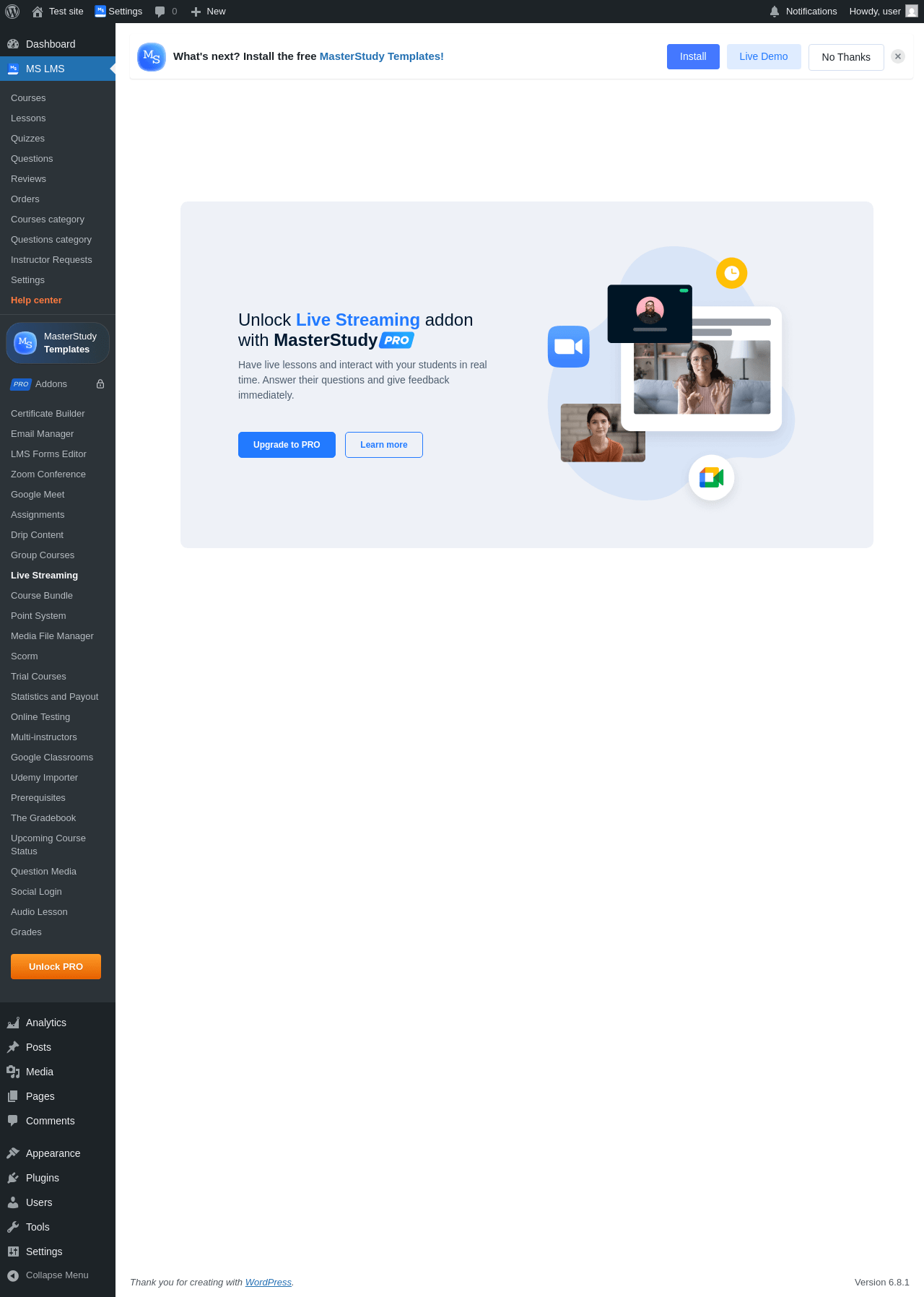Open the Test site home icon
The height and width of the screenshot is (1297, 924).
(x=38, y=12)
